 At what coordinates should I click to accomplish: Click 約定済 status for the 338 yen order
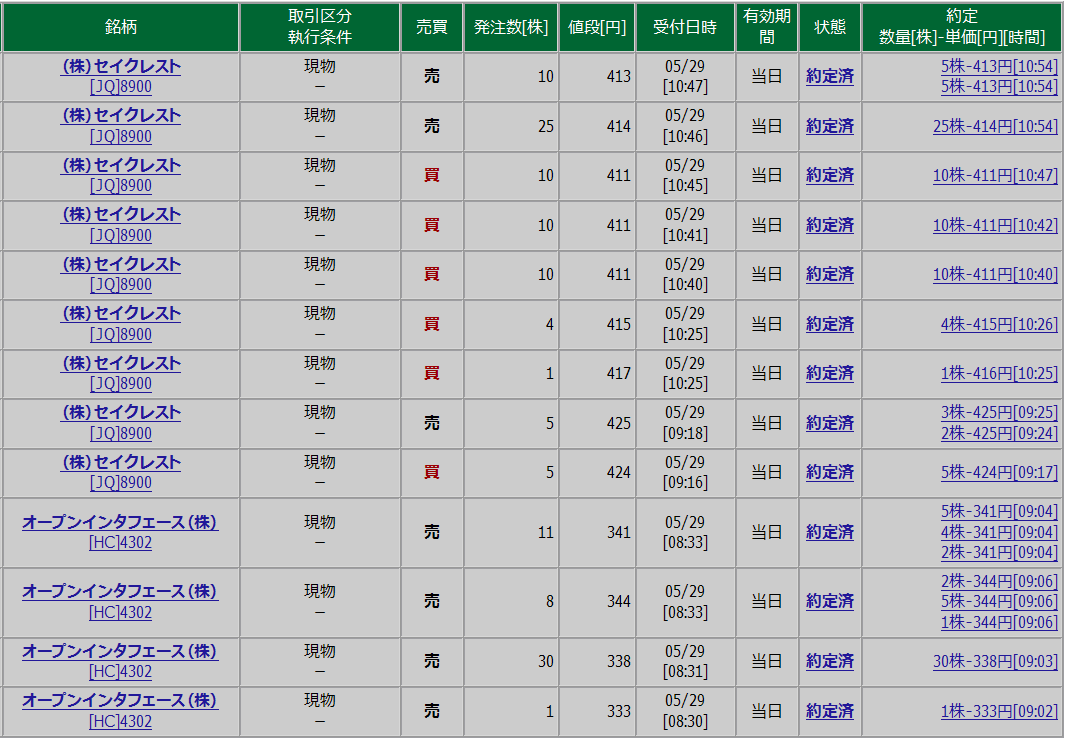[830, 661]
